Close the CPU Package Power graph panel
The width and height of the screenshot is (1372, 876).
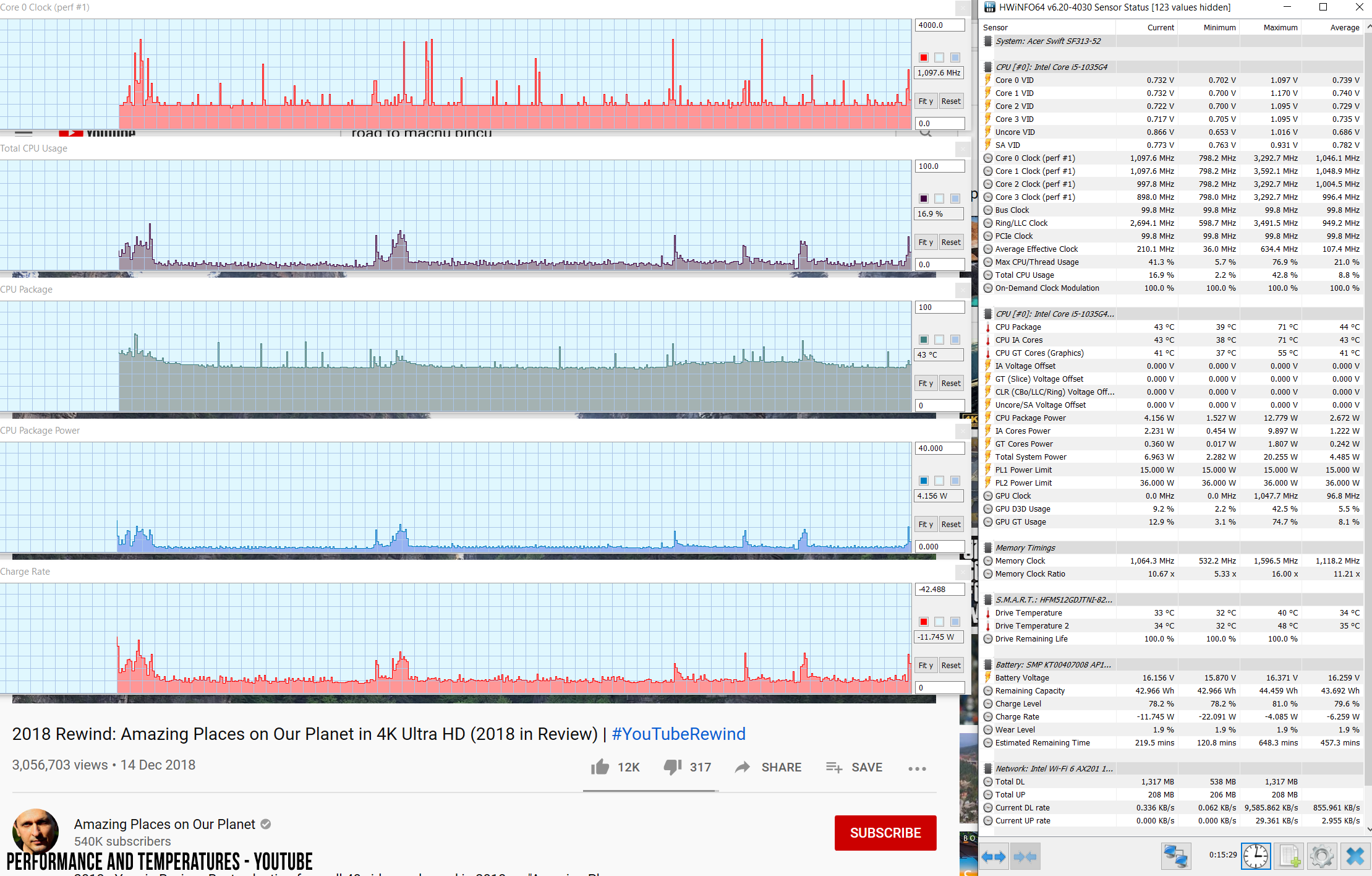963,431
